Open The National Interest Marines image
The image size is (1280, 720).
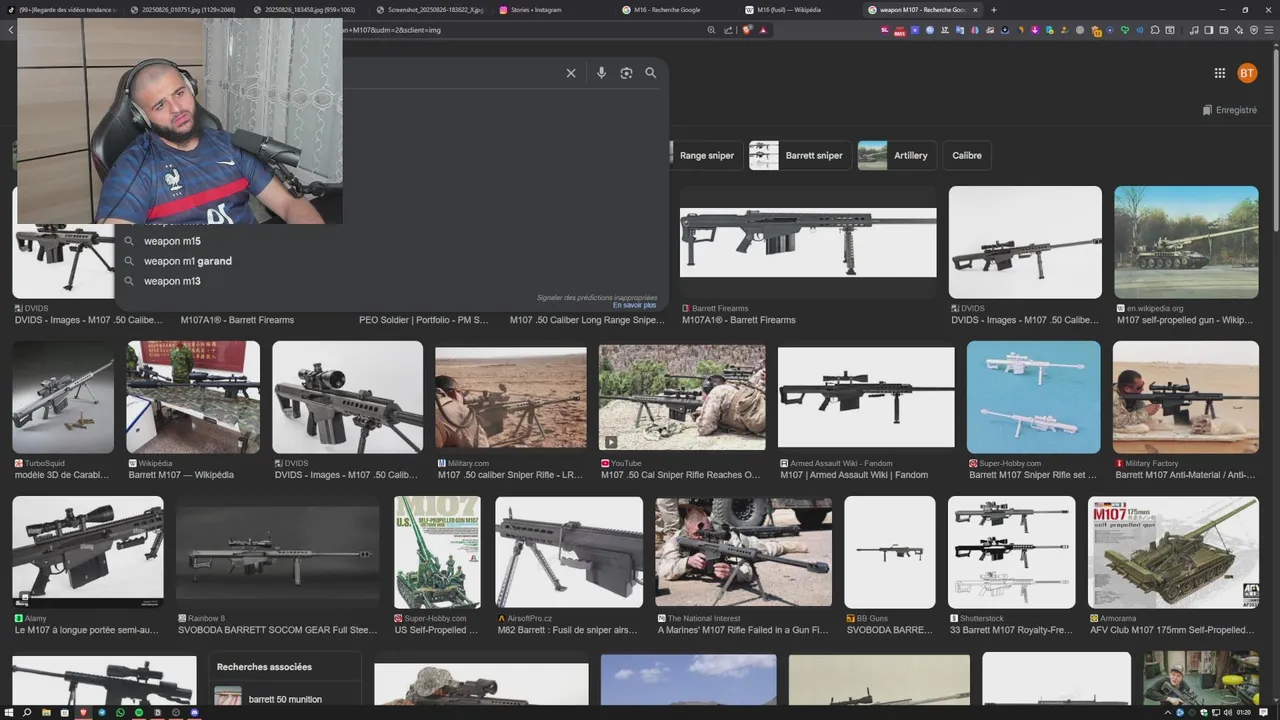tap(744, 552)
